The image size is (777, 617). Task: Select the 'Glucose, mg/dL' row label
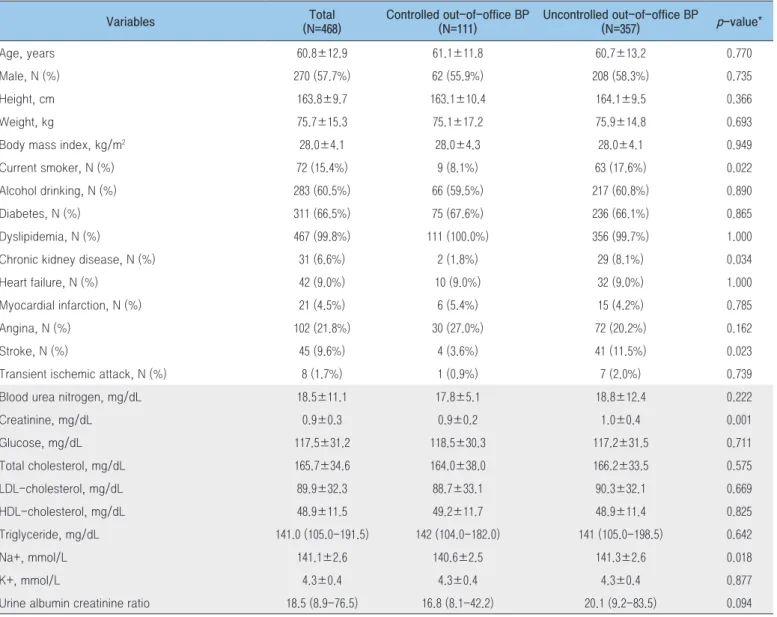(41, 443)
